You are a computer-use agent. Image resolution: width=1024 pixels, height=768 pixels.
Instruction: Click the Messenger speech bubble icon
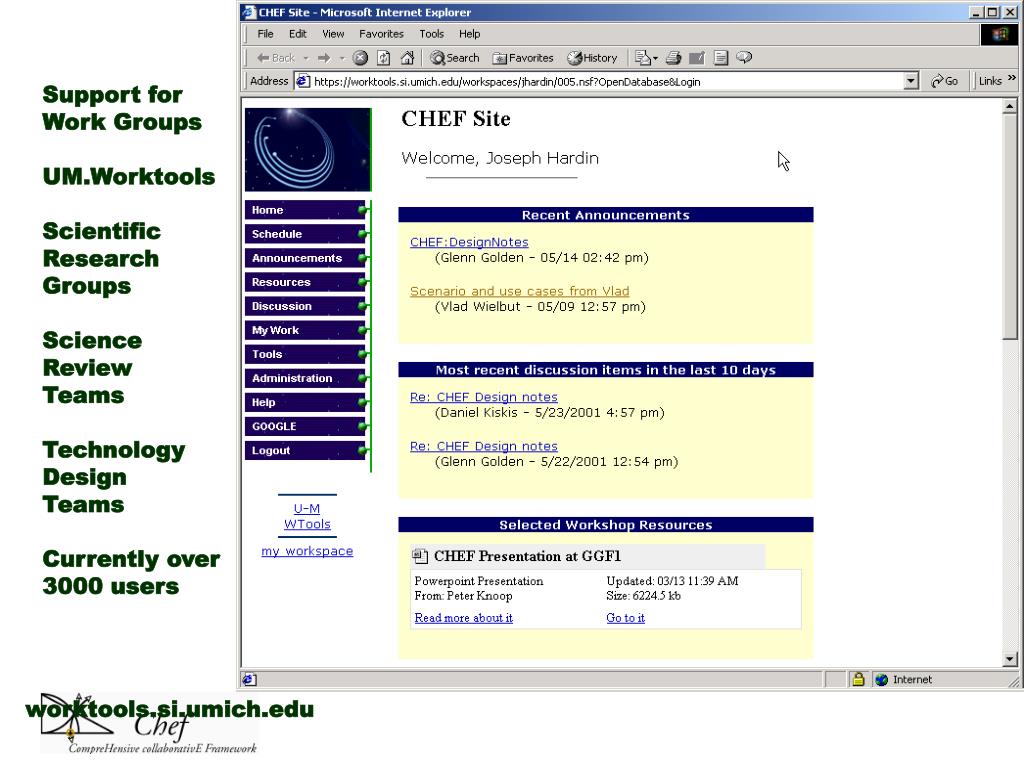click(x=744, y=58)
